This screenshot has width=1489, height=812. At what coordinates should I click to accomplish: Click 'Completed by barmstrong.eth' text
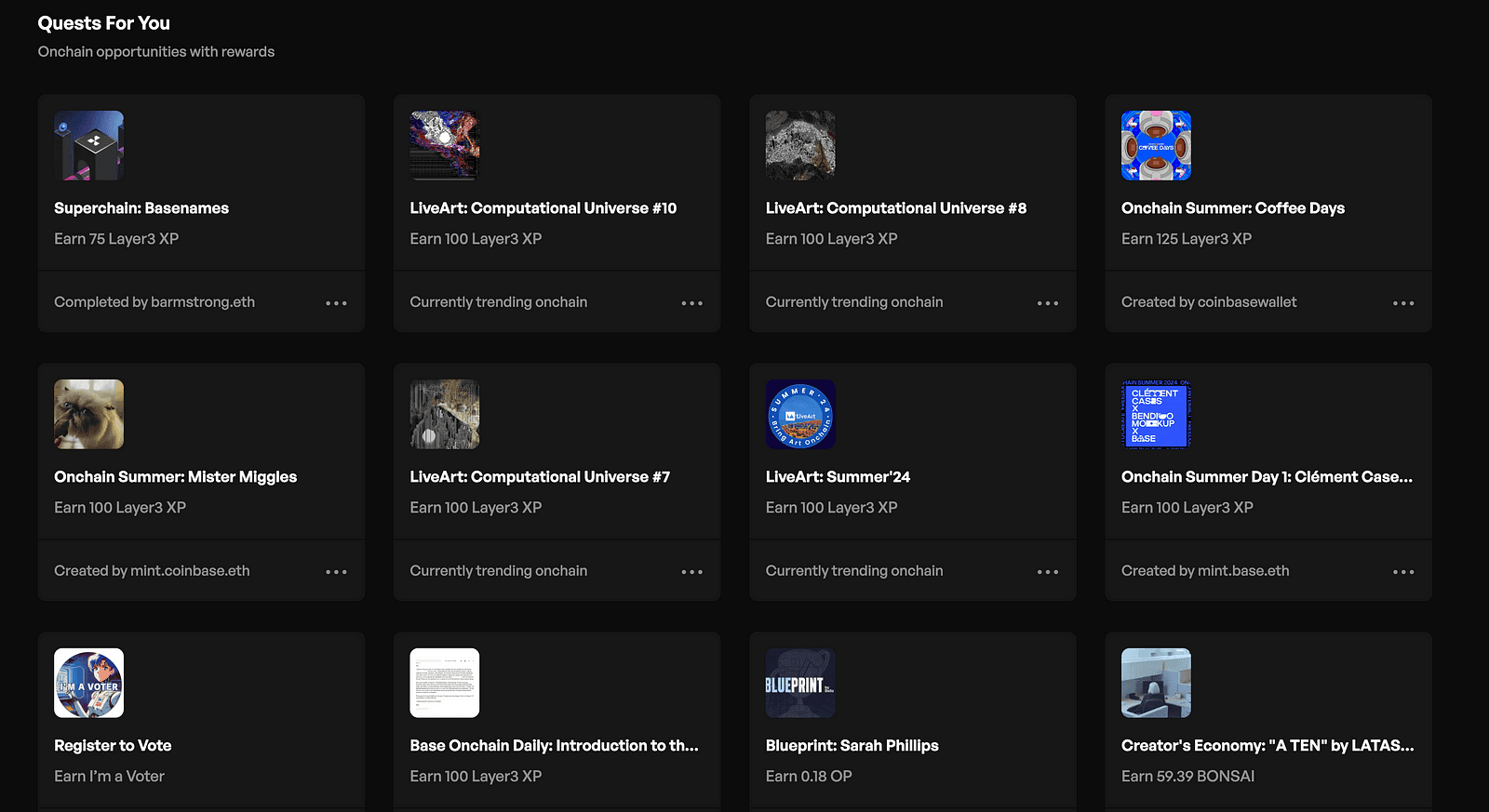tap(154, 302)
